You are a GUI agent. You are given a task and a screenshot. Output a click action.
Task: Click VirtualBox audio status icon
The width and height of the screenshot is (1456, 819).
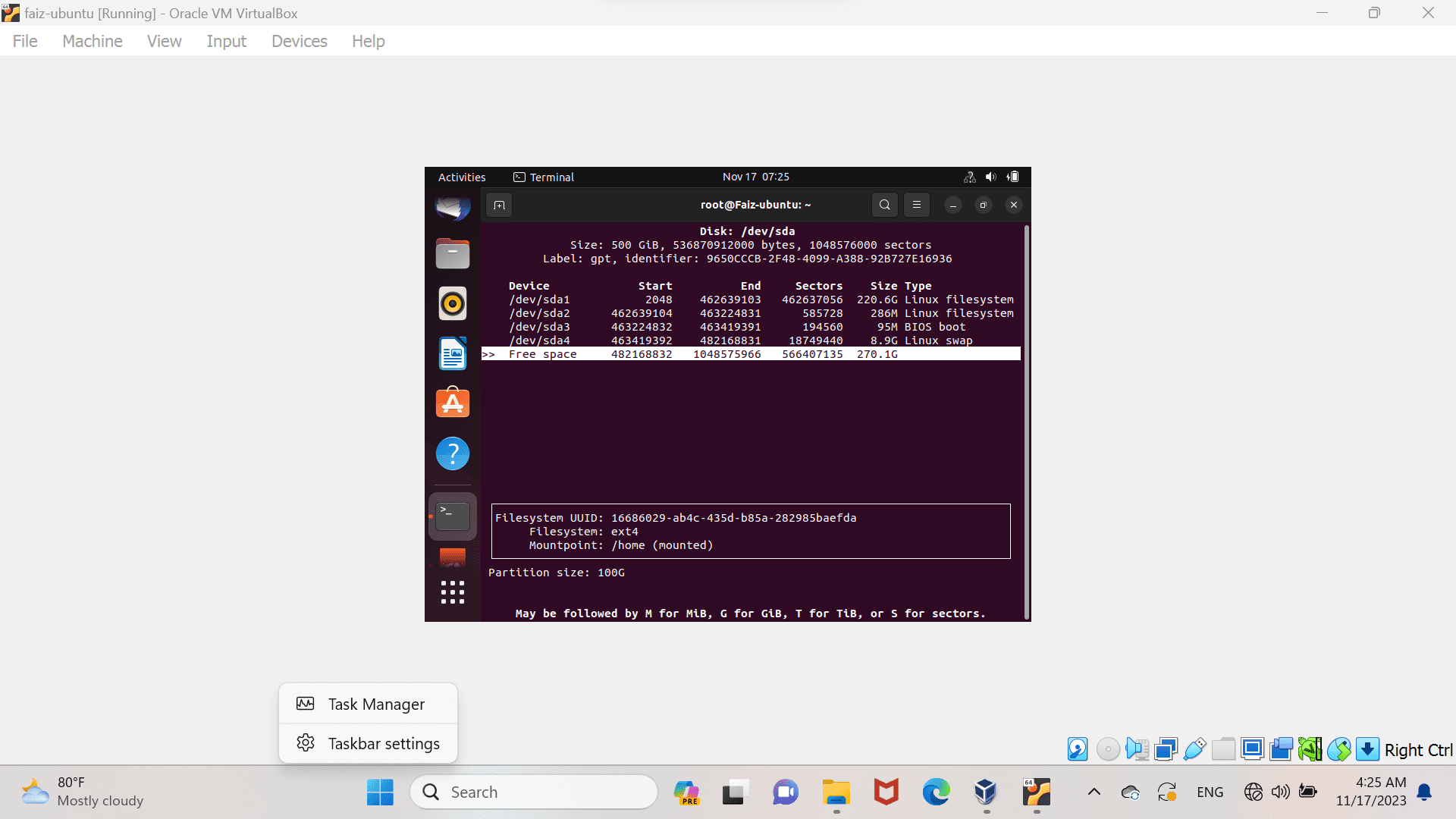(x=1137, y=749)
